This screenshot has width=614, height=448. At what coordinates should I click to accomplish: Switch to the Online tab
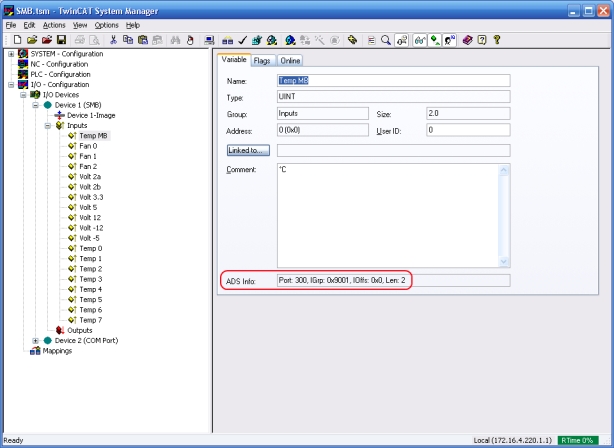290,61
